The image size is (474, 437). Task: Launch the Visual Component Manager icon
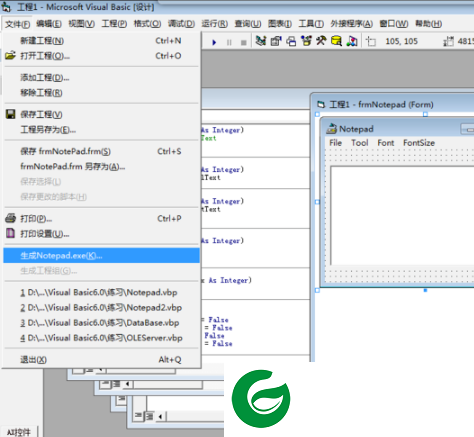352,41
